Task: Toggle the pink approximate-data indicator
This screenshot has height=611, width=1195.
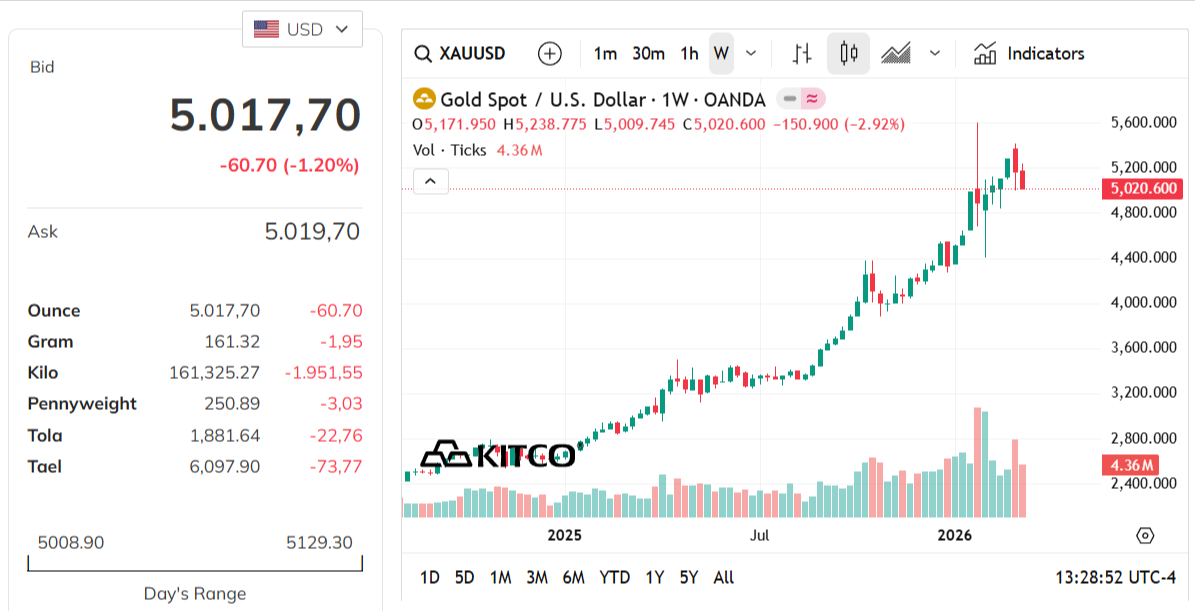Action: pyautogui.click(x=812, y=99)
